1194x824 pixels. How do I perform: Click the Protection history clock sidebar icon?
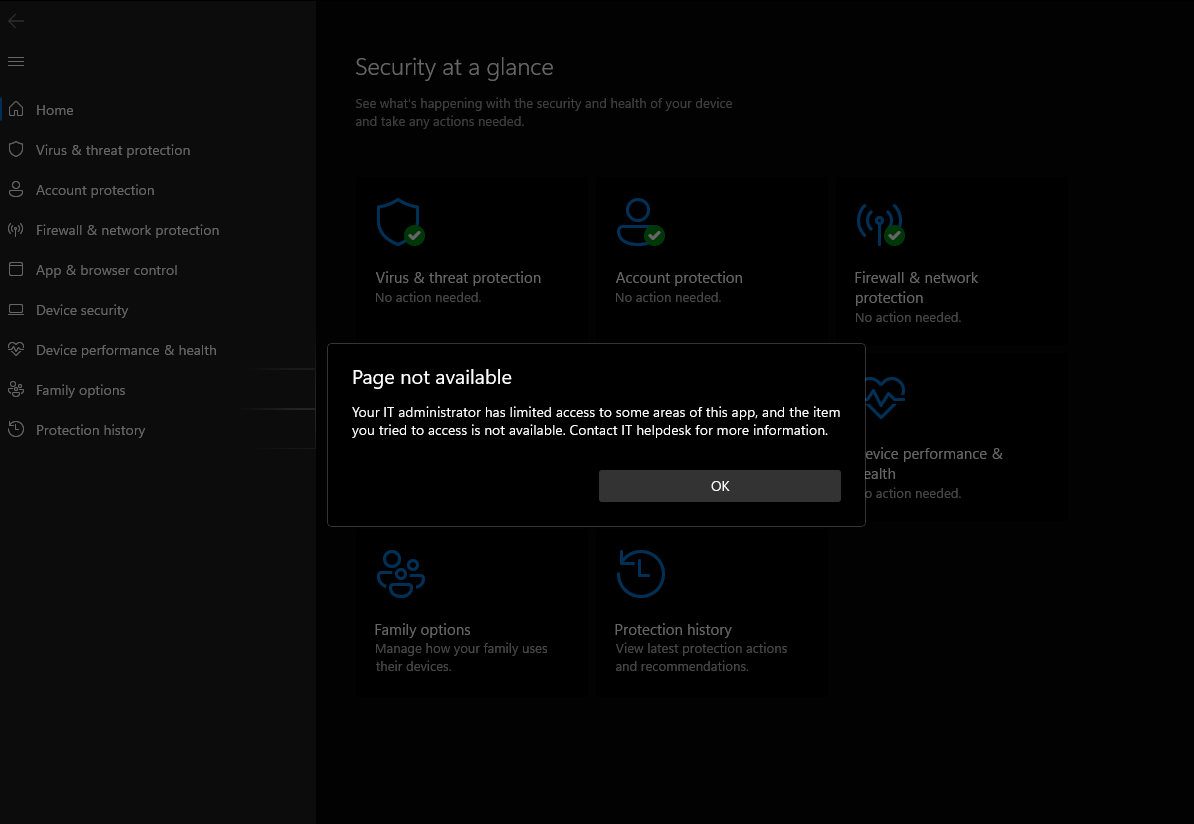(x=16, y=430)
